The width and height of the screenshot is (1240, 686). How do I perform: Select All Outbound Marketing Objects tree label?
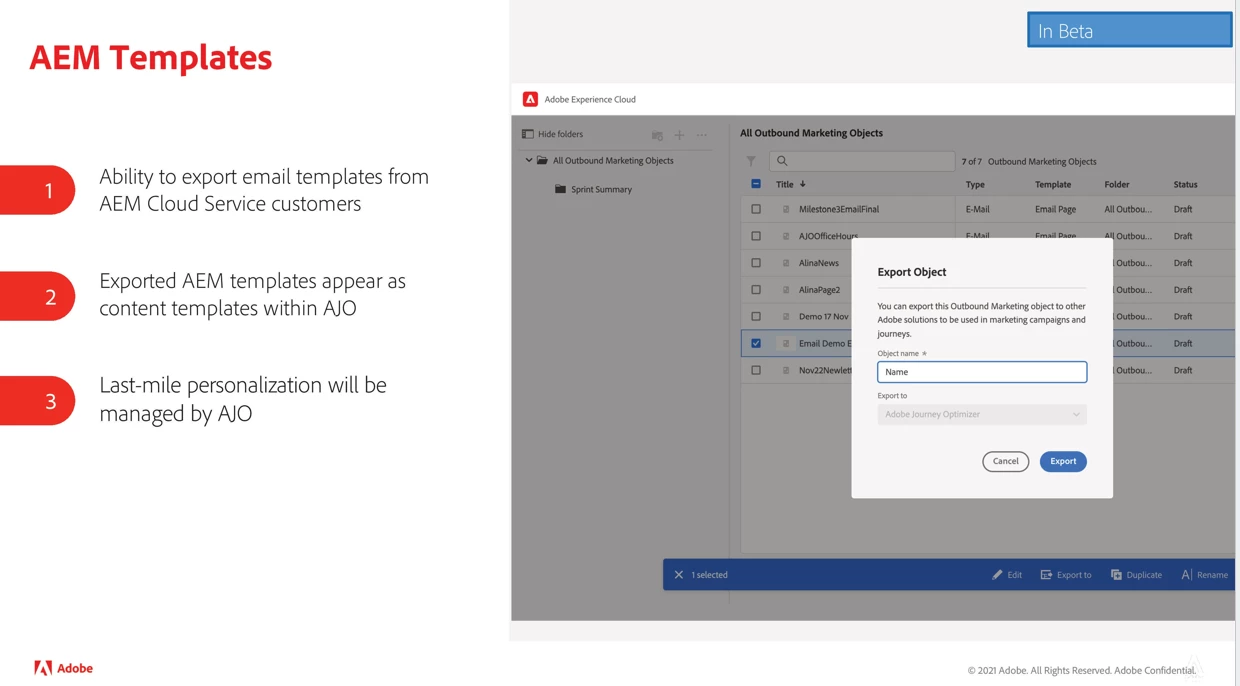(613, 160)
